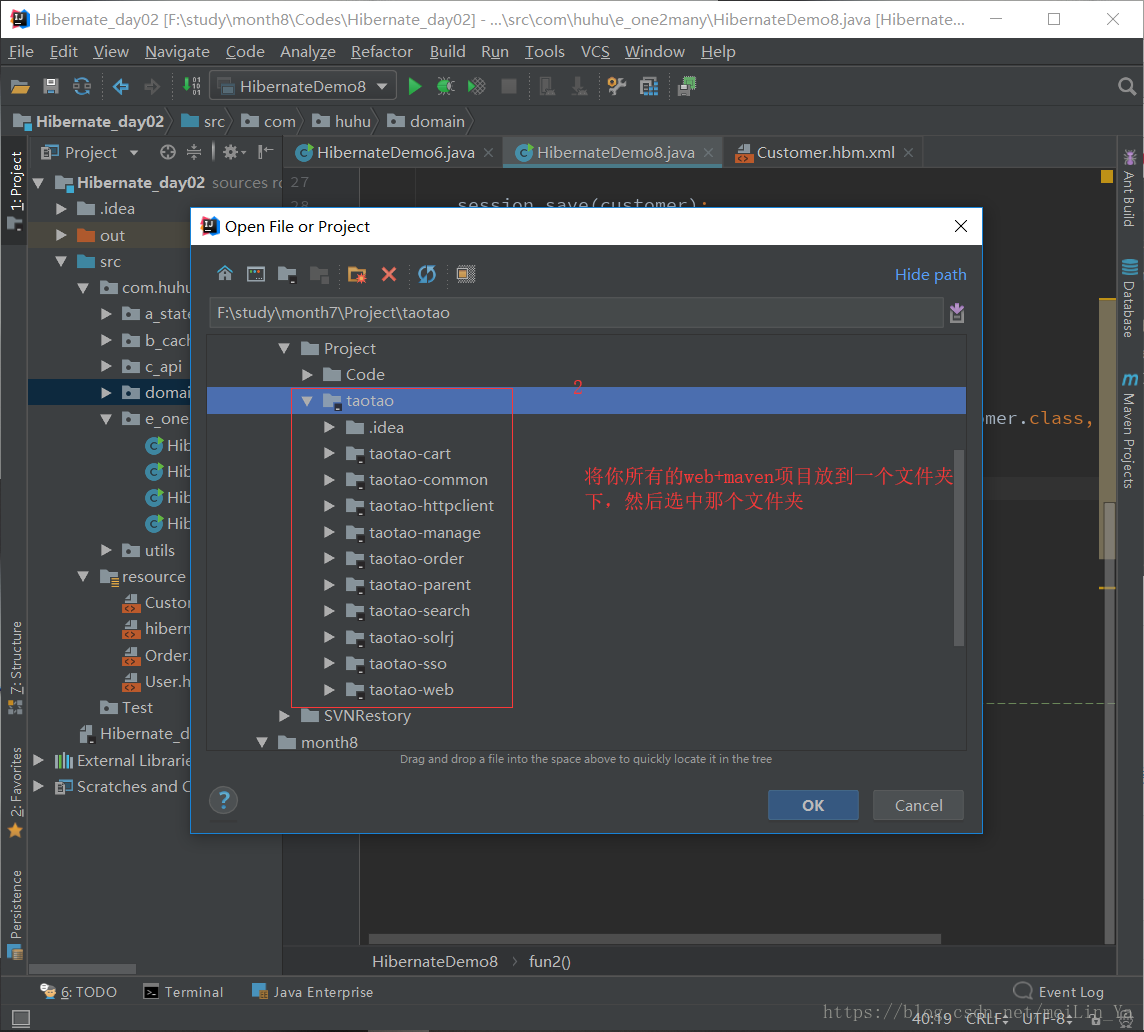Open Project panel gear settings icon

coord(231,152)
